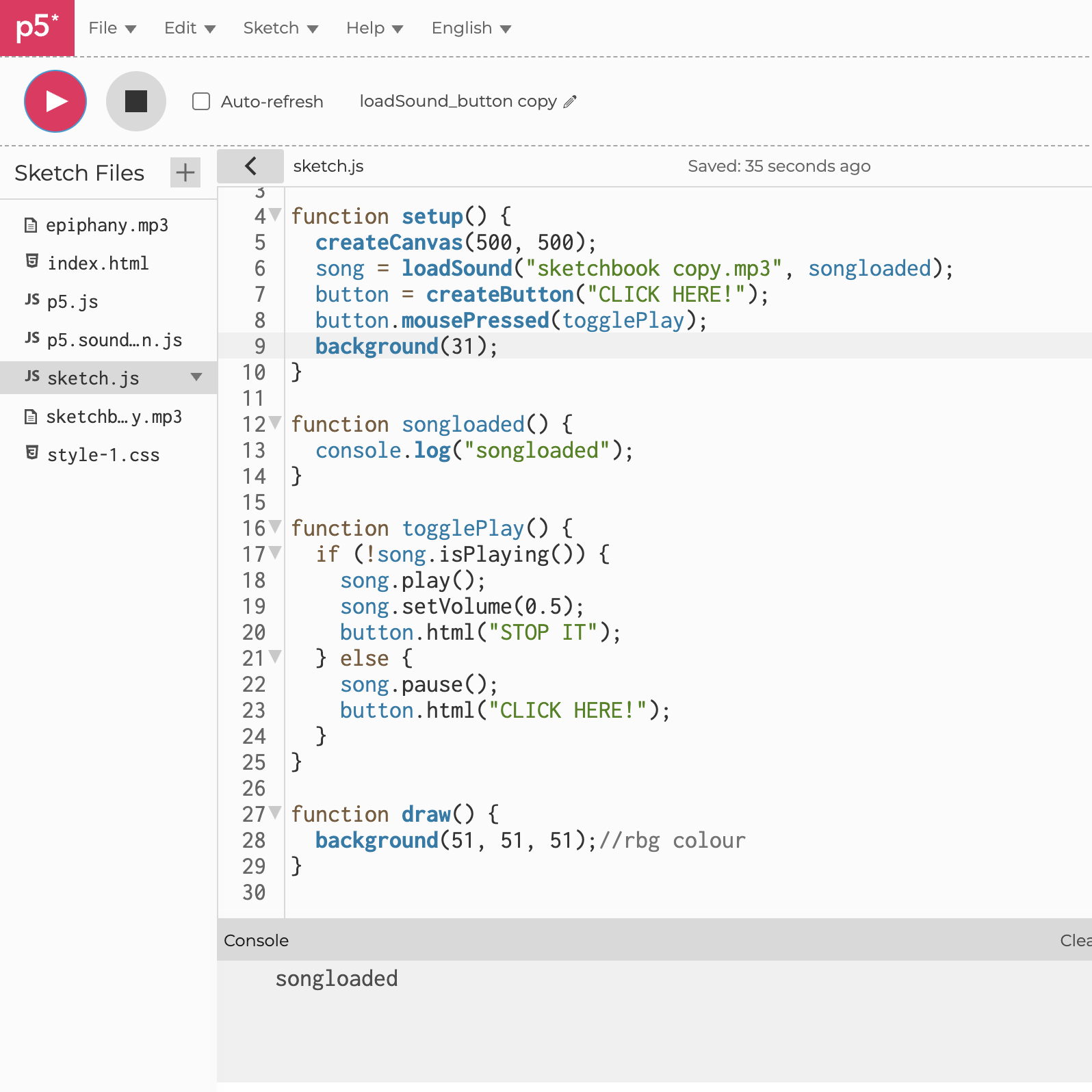
Task: Click the document icon for sketchb…y.mp3
Action: point(31,417)
